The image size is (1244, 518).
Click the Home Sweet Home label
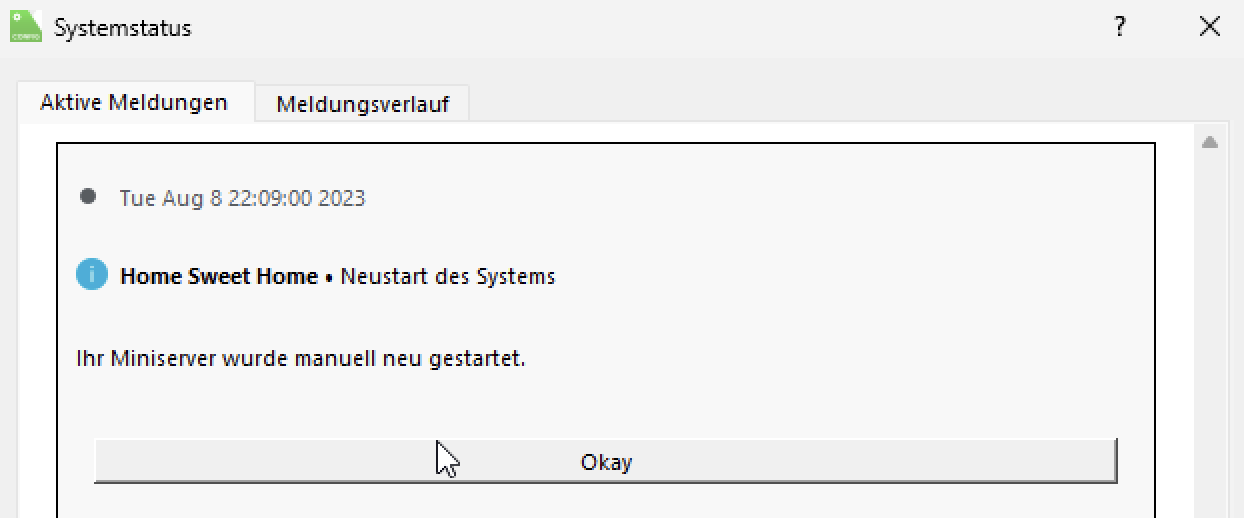click(218, 276)
